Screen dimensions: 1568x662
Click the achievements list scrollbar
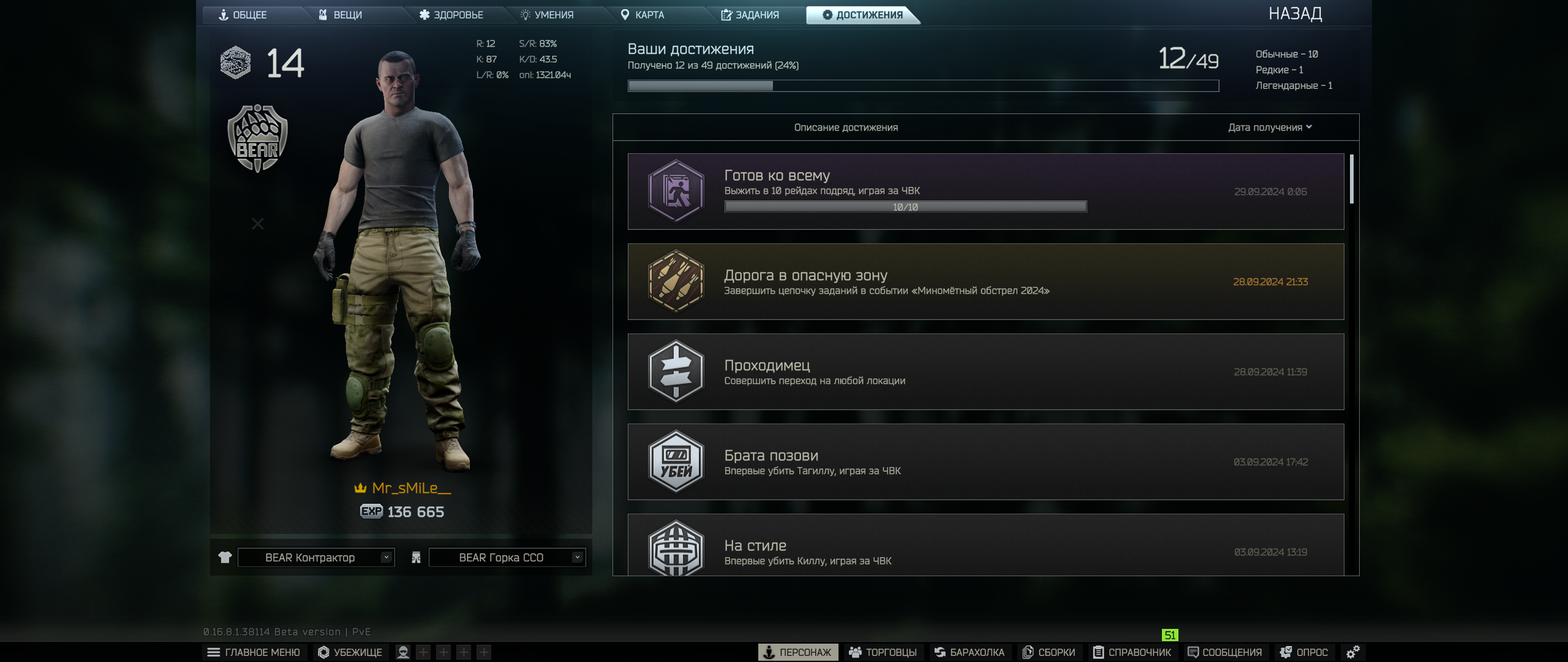point(1352,179)
